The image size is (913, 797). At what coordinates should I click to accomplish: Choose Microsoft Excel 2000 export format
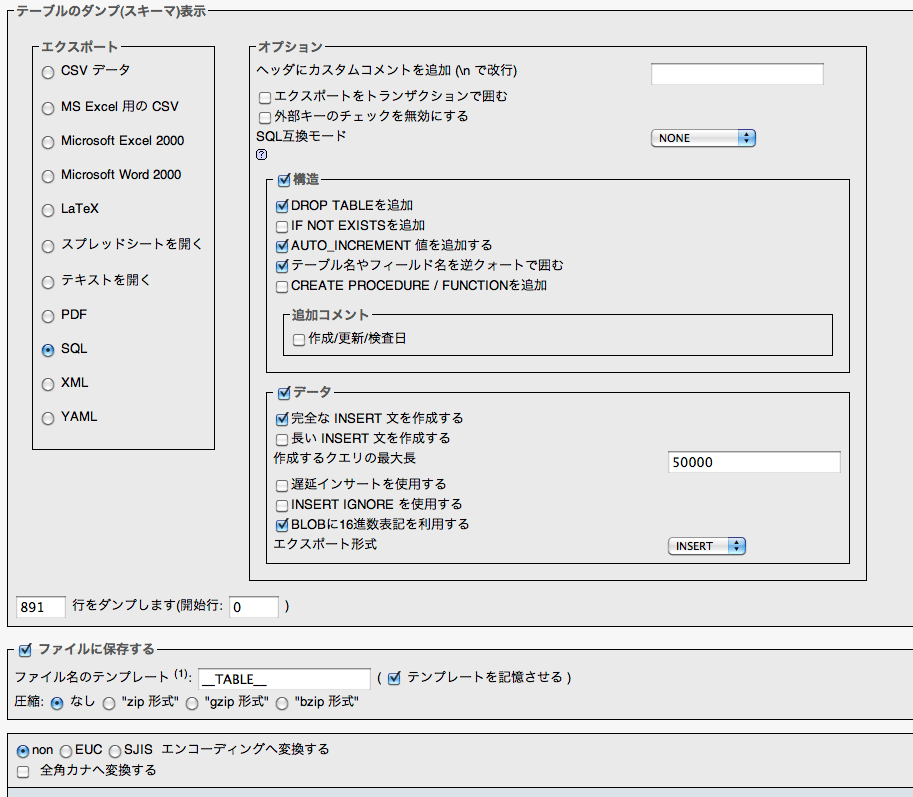click(x=48, y=142)
